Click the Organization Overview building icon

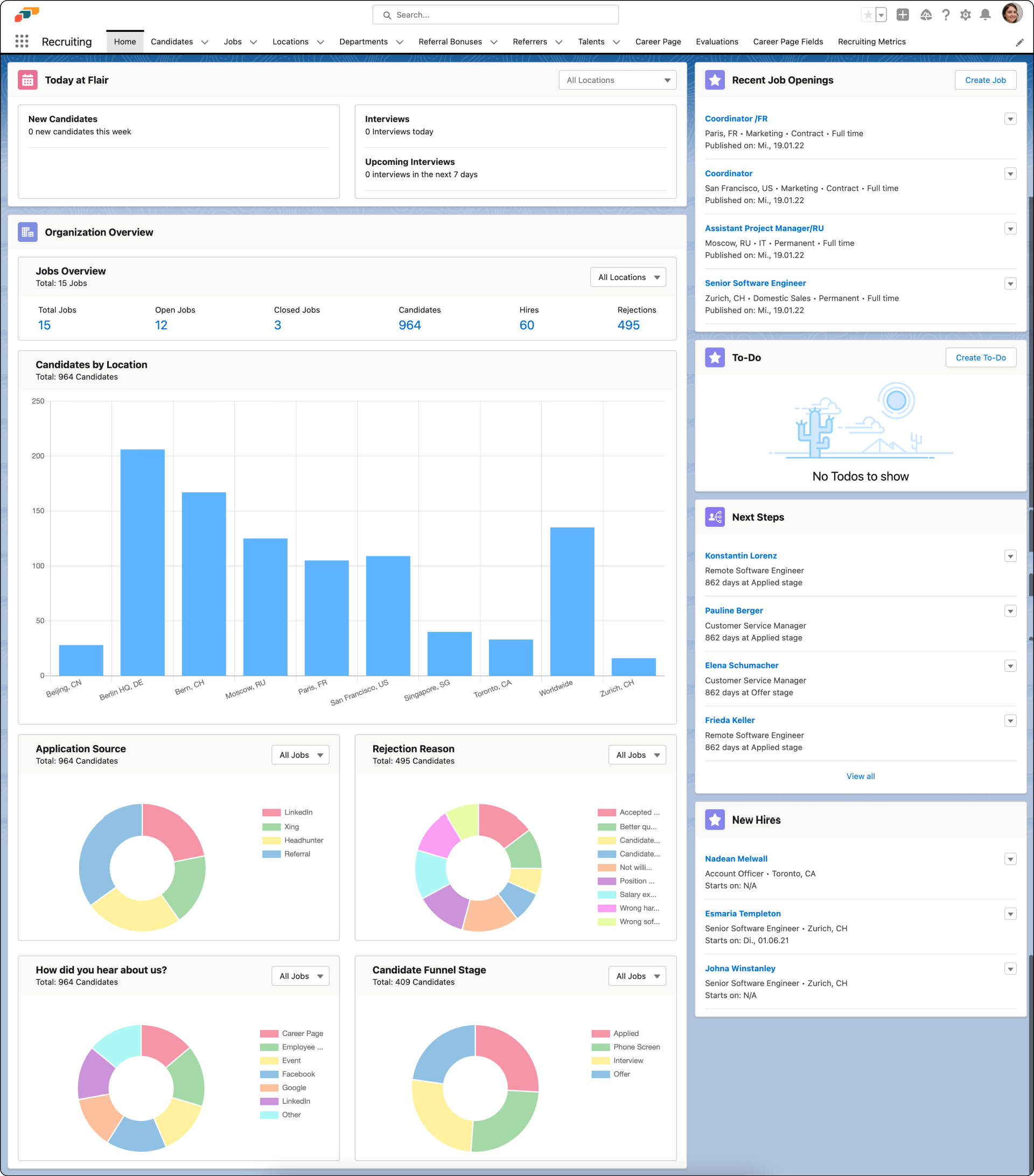[27, 232]
